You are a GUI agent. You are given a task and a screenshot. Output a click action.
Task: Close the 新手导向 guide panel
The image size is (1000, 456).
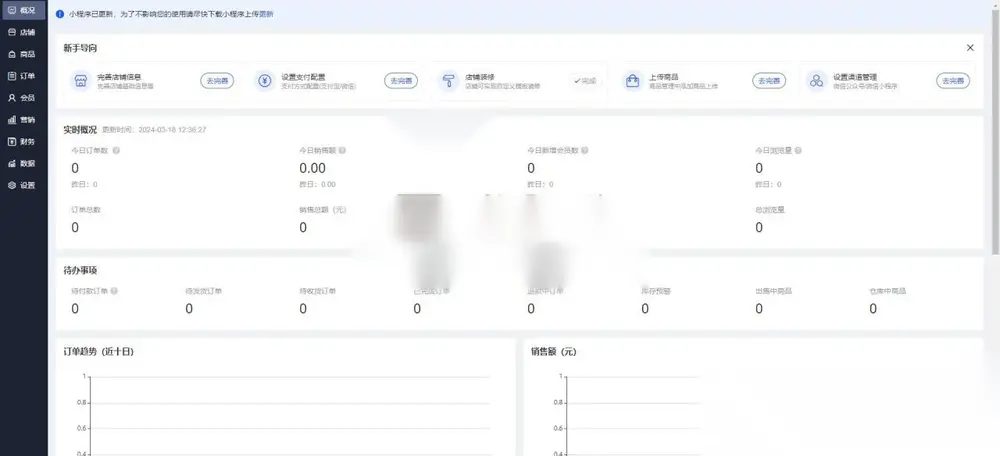pos(970,48)
